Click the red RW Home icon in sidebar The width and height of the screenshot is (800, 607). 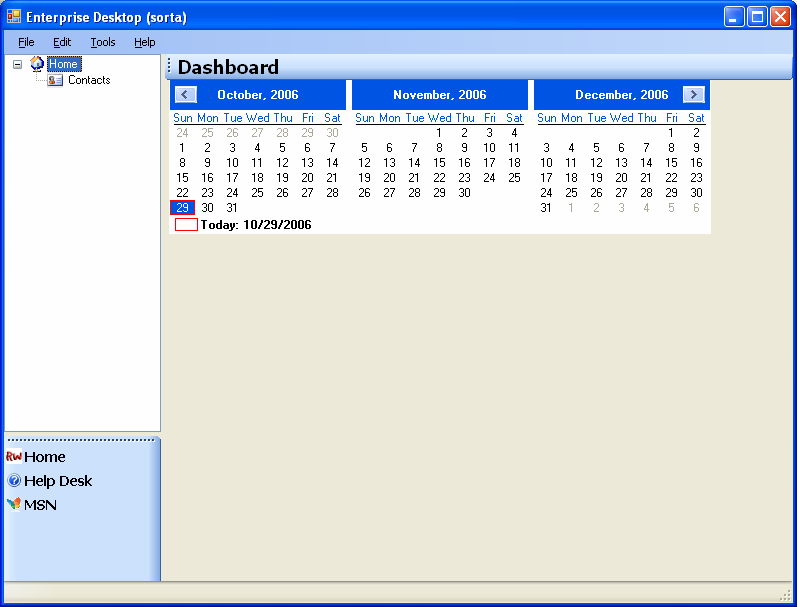[14, 457]
